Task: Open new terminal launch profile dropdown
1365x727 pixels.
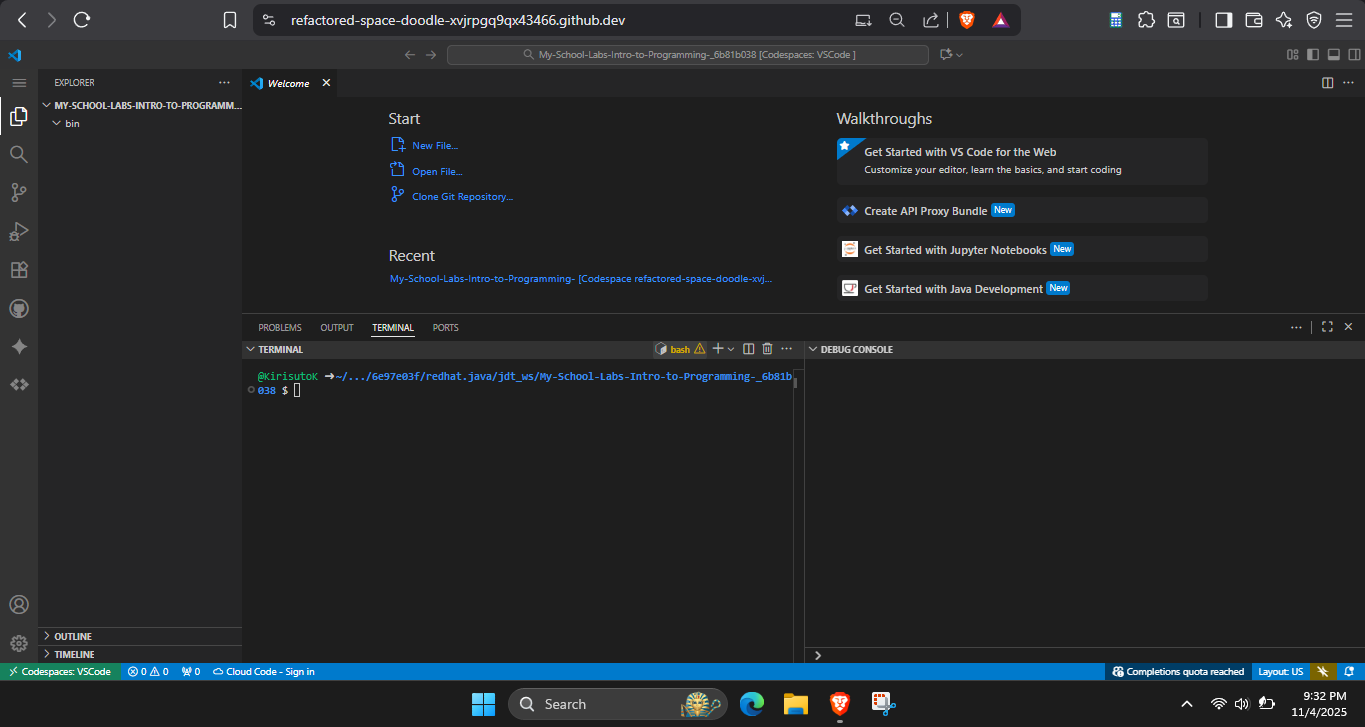Action: [x=731, y=349]
